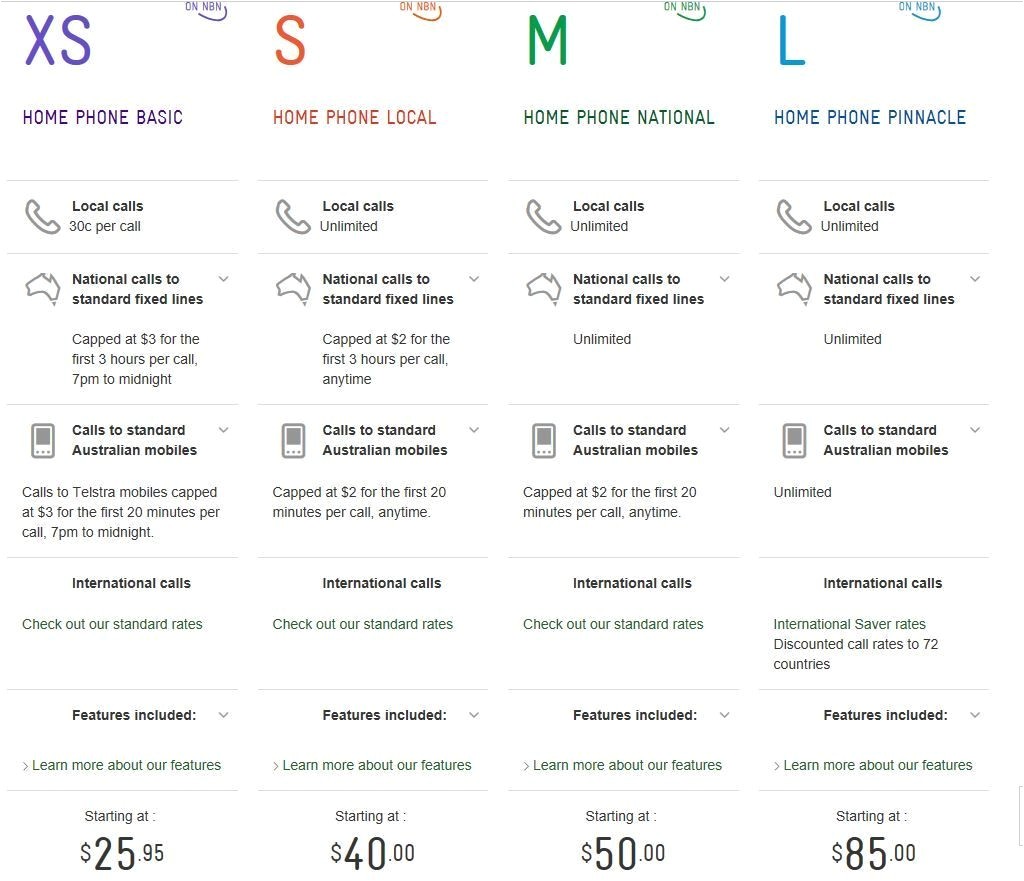Click the Australia map icon in Home Phone Local

[x=293, y=288]
